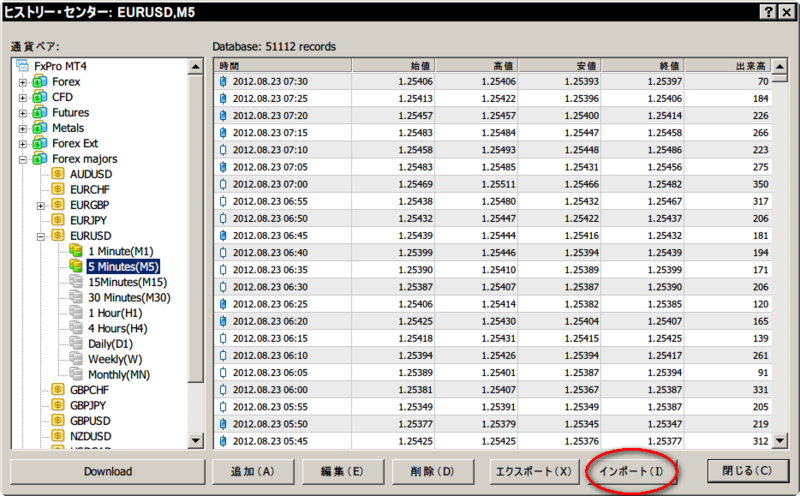The height and width of the screenshot is (496, 800).
Task: Select the Monthly(MN) timeframe
Action: (x=119, y=375)
